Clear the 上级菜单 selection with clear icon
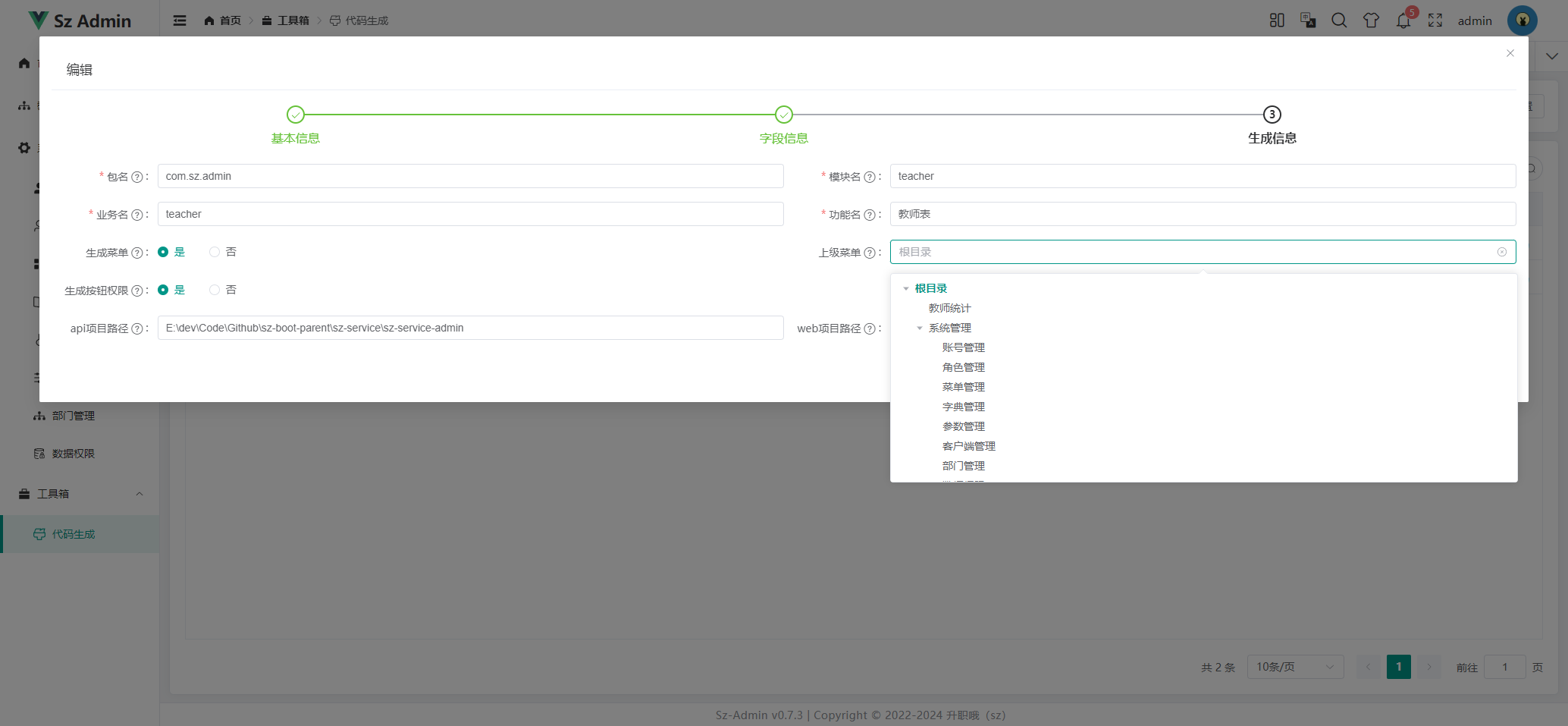Image resolution: width=1568 pixels, height=726 pixels. 1502,252
